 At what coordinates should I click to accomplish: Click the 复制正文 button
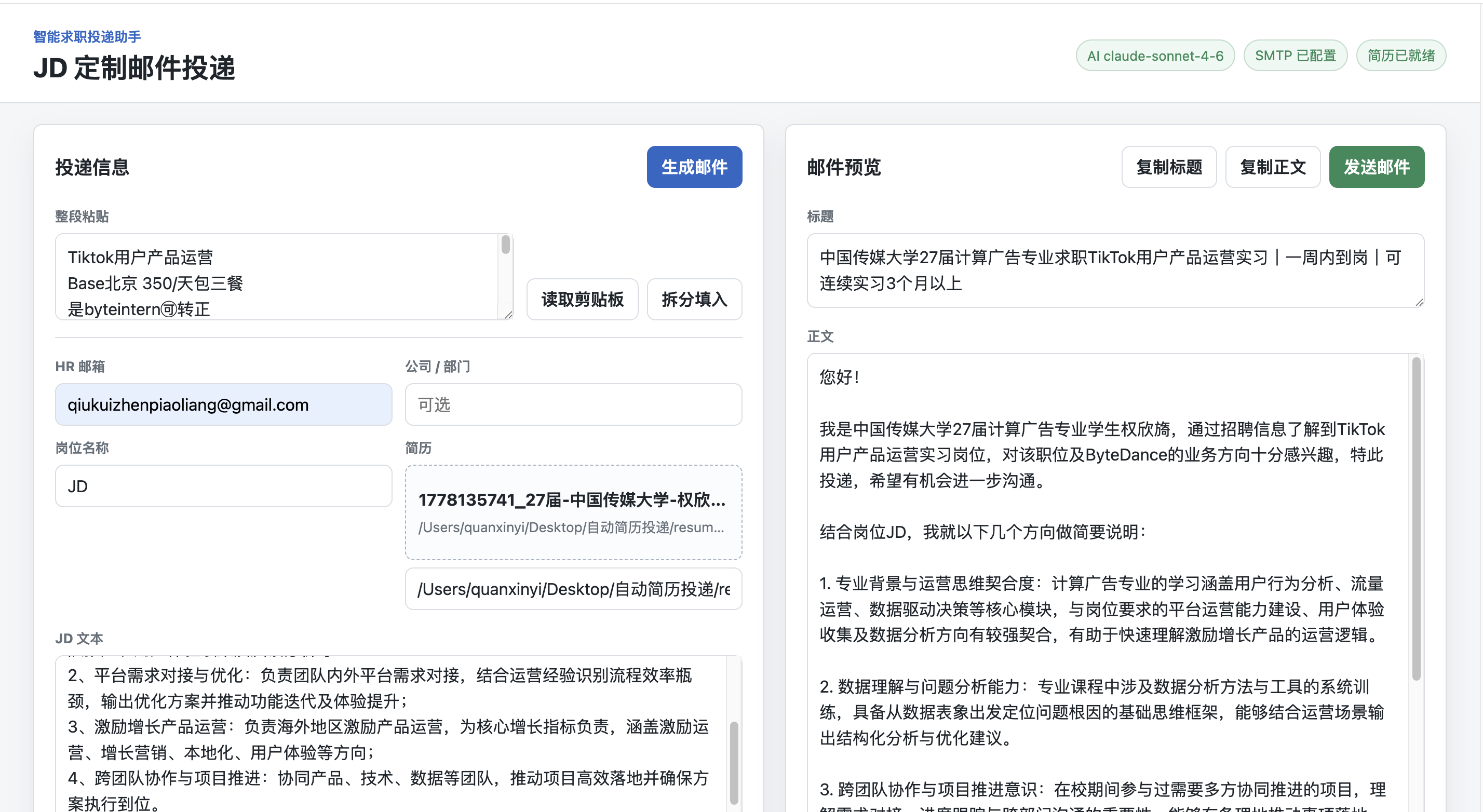[1272, 167]
